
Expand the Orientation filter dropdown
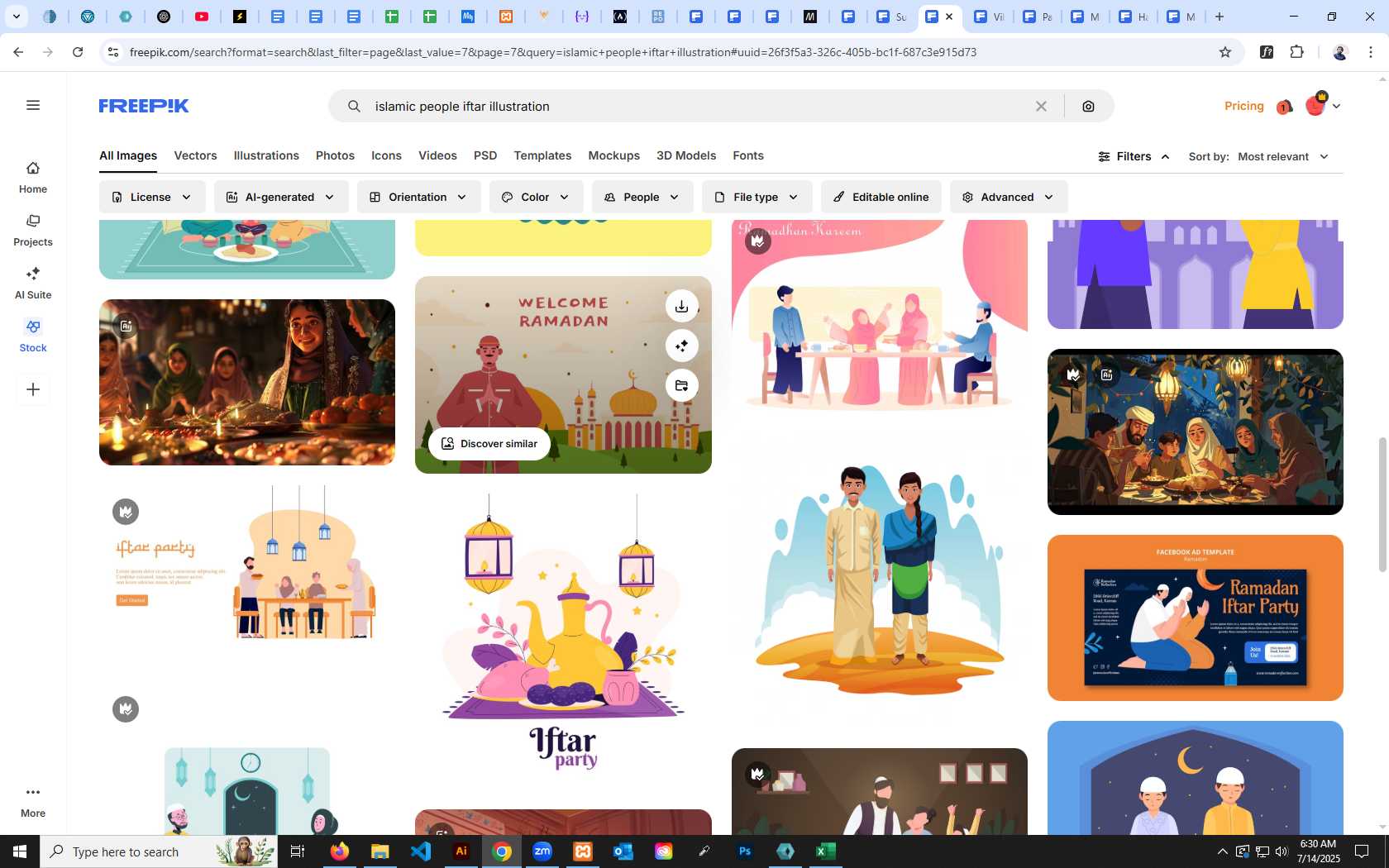point(419,197)
